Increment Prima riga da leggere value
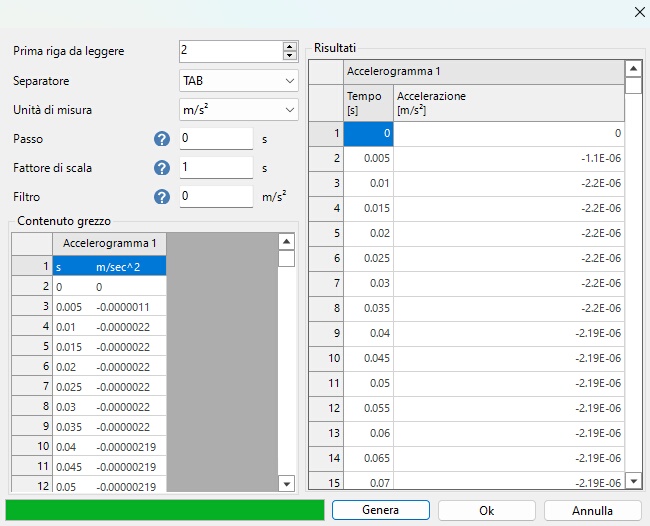The width and height of the screenshot is (650, 526). click(290, 46)
